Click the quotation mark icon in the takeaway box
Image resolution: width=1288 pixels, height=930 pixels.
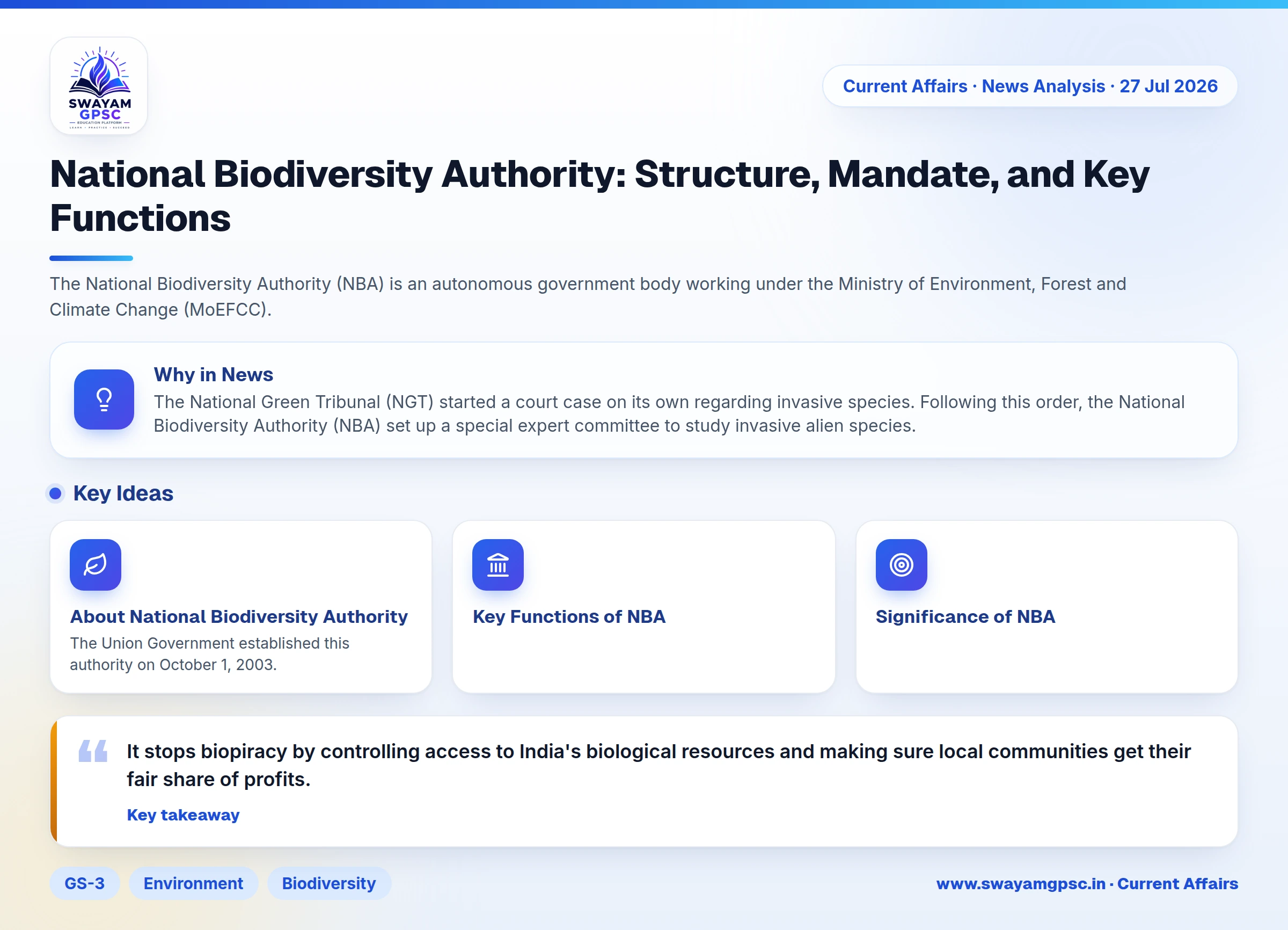(93, 751)
